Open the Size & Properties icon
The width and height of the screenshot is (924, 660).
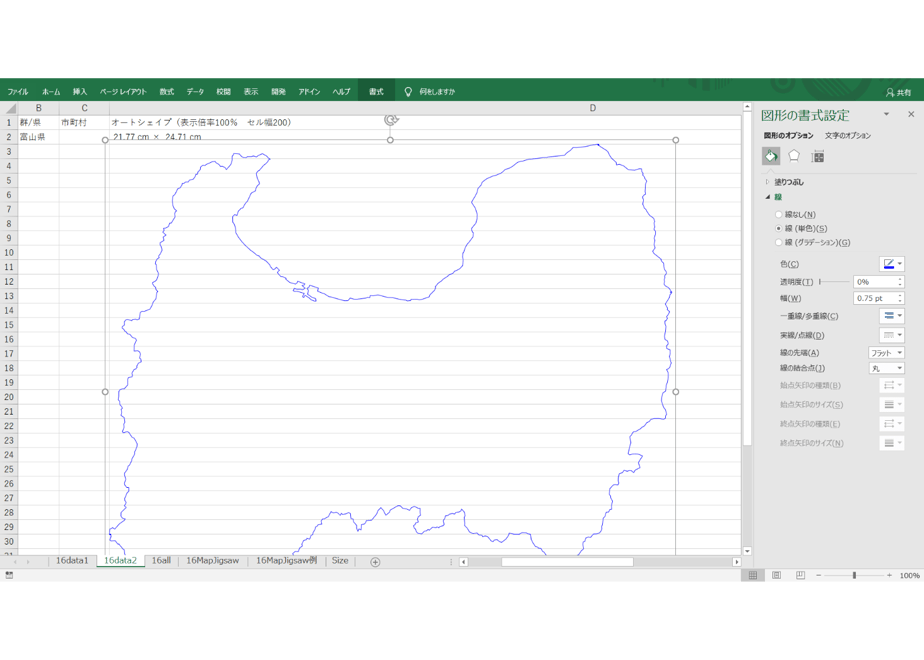pos(817,157)
